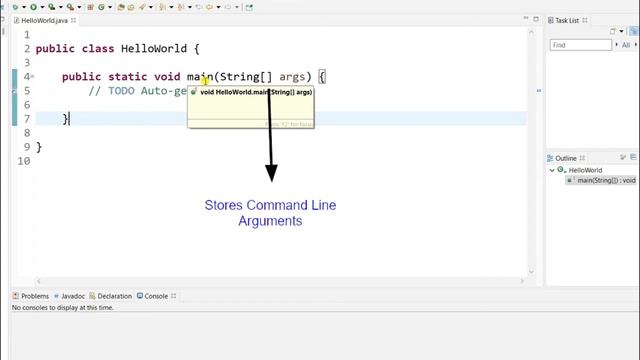
Task: Open the Back history dropdown arrow
Action: click(x=218, y=7)
